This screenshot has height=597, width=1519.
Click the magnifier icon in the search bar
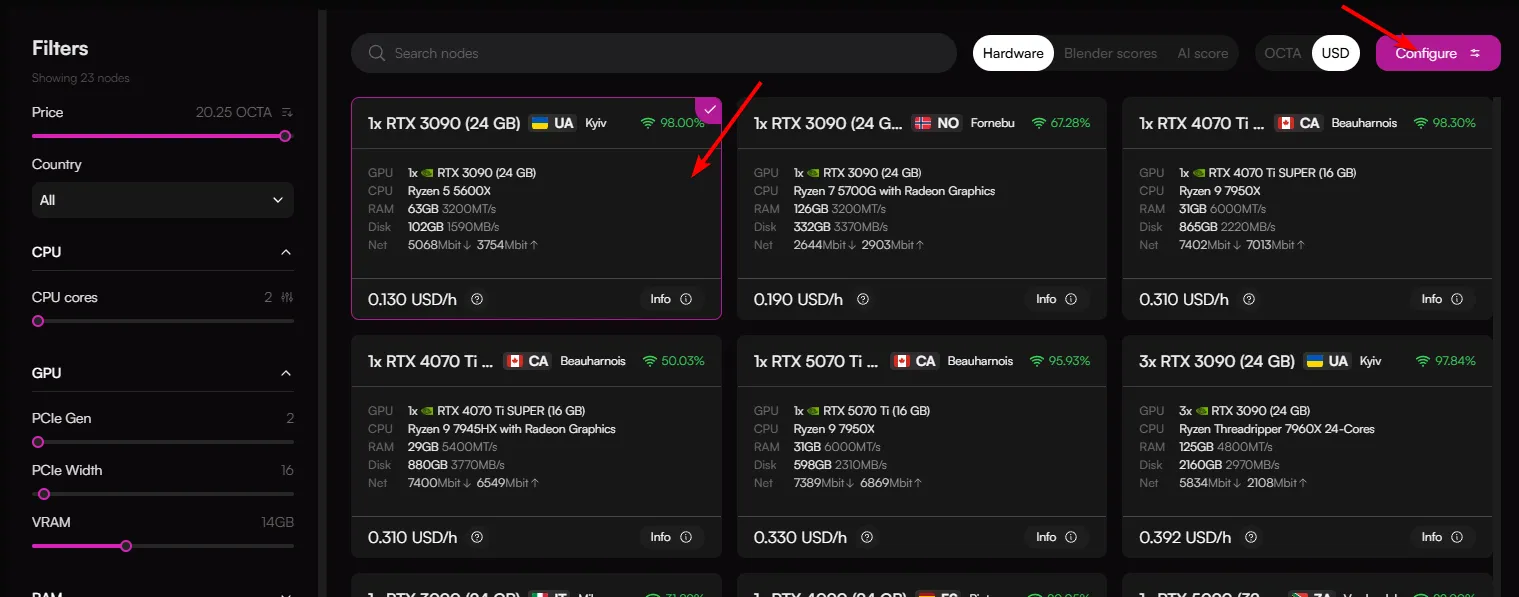click(x=377, y=53)
